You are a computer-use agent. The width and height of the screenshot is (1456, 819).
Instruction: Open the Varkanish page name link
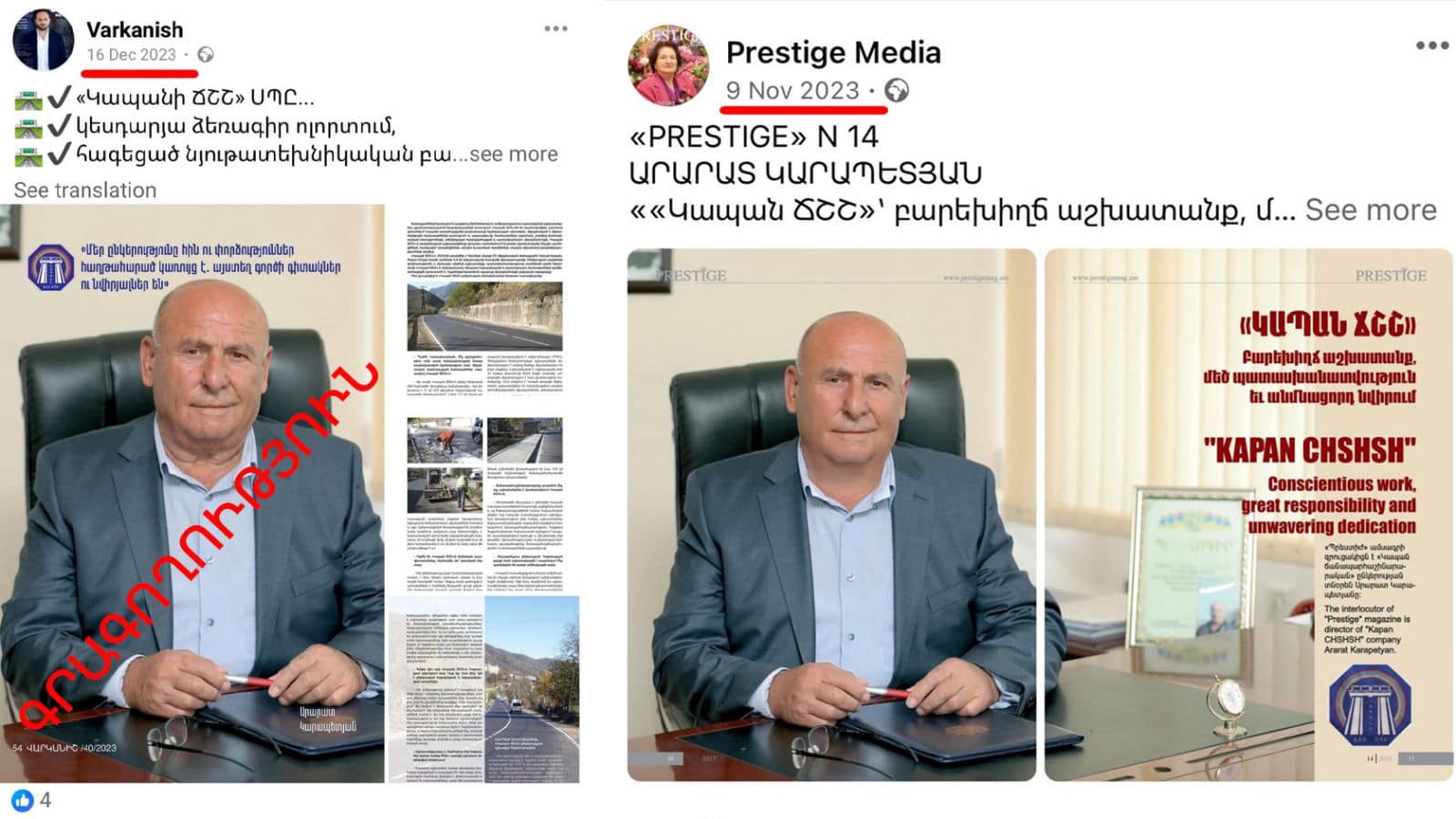point(135,29)
